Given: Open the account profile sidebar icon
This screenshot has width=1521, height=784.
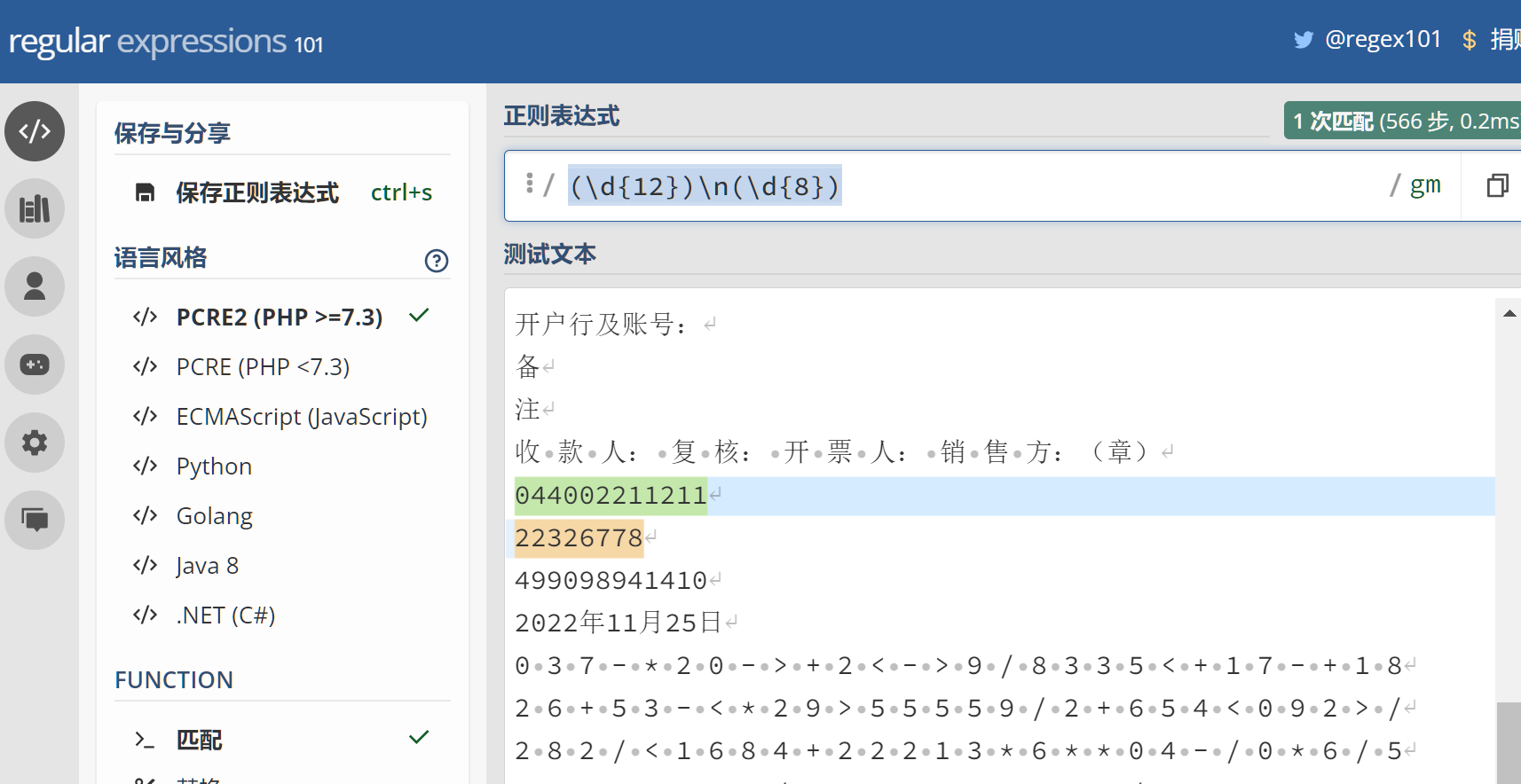Looking at the screenshot, I should click(x=35, y=286).
